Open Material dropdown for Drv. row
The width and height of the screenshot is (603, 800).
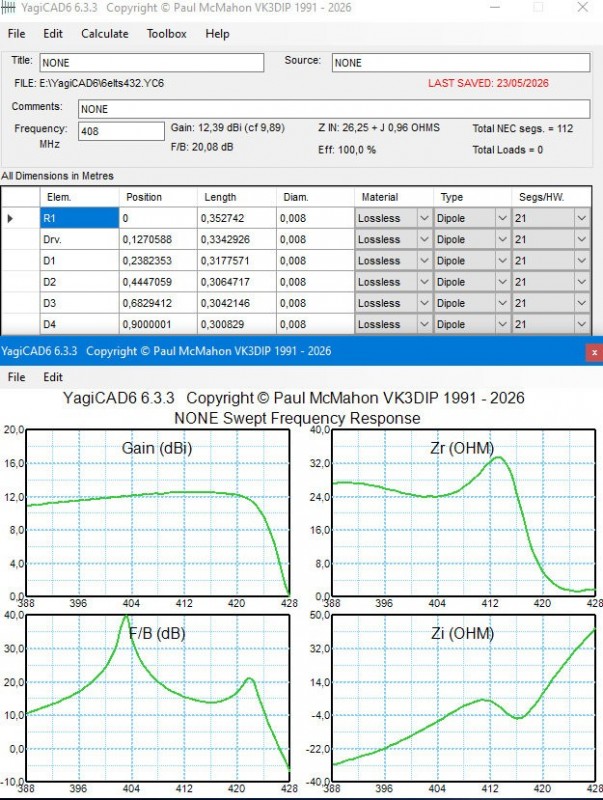tap(424, 240)
